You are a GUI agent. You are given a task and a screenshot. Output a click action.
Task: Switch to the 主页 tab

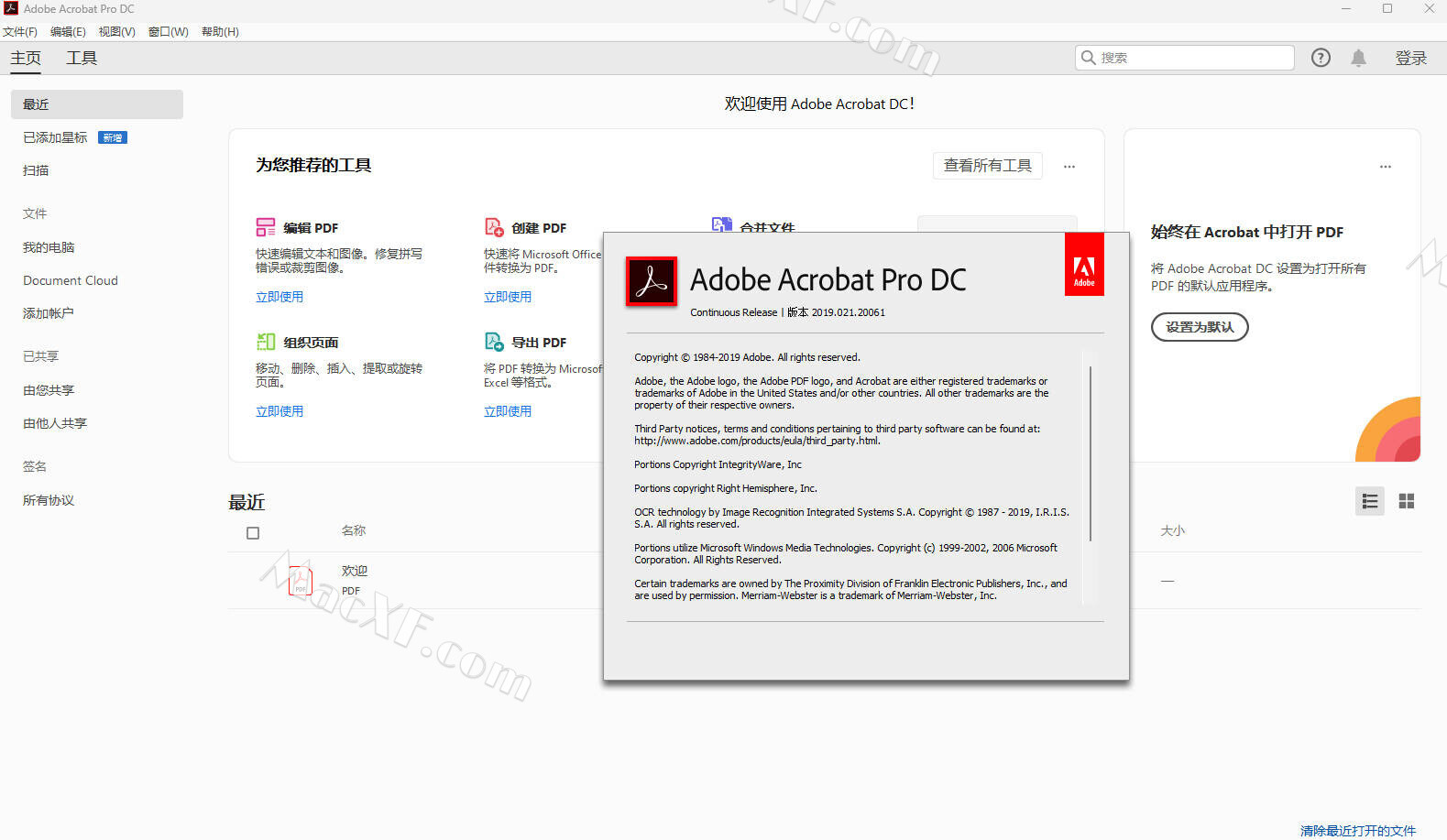pos(26,58)
